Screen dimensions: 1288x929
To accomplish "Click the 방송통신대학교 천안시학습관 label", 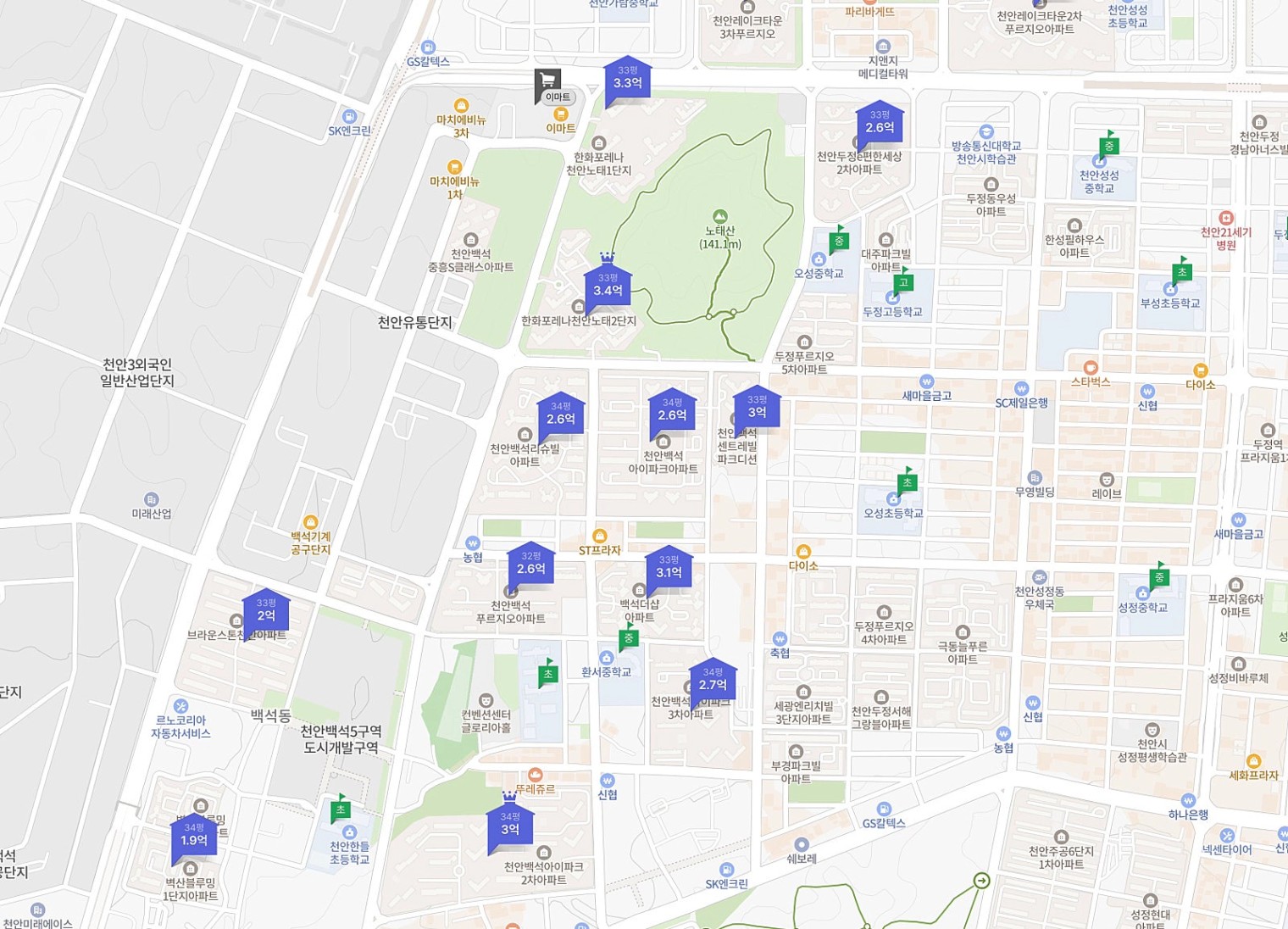I will pyautogui.click(x=986, y=153).
